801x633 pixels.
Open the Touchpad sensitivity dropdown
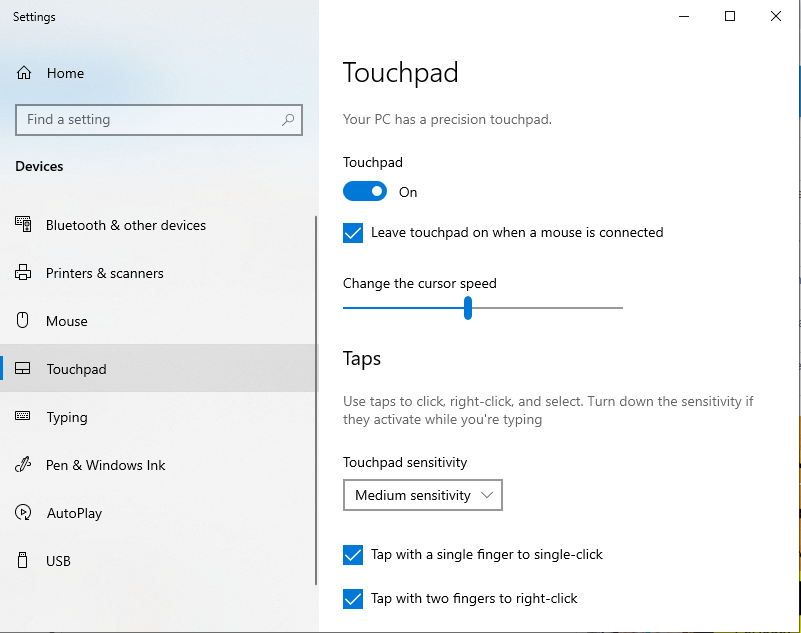point(422,495)
